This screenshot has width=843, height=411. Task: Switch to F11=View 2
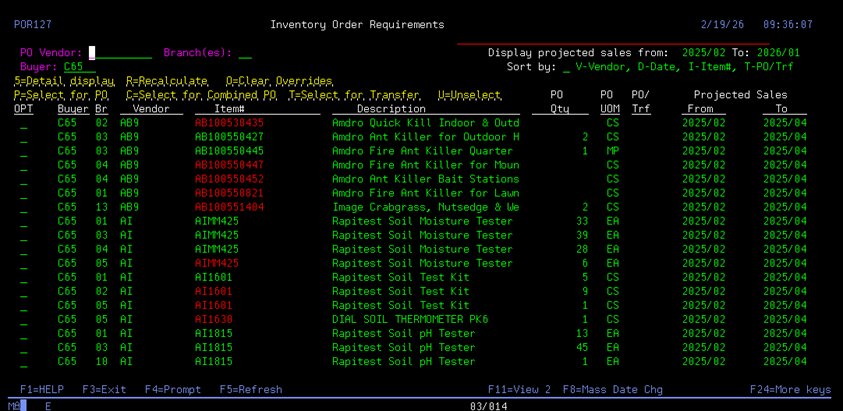coord(520,389)
